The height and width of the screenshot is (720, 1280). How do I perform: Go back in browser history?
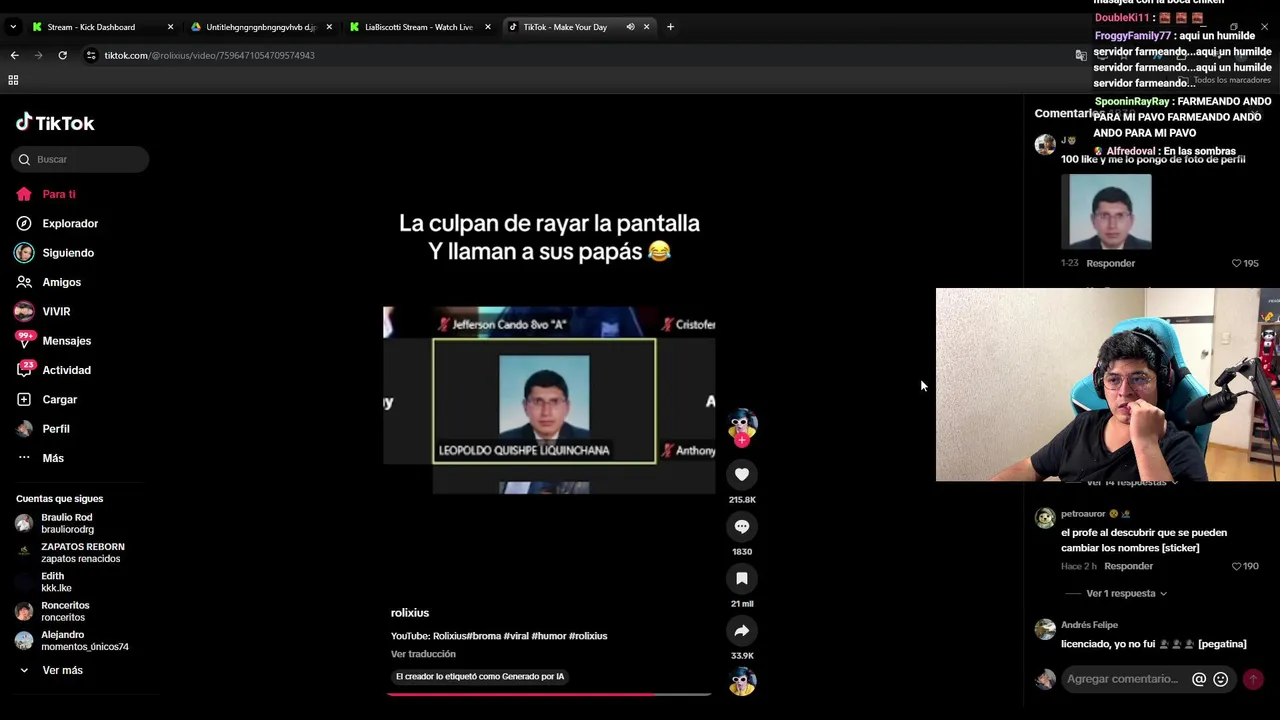[x=14, y=55]
